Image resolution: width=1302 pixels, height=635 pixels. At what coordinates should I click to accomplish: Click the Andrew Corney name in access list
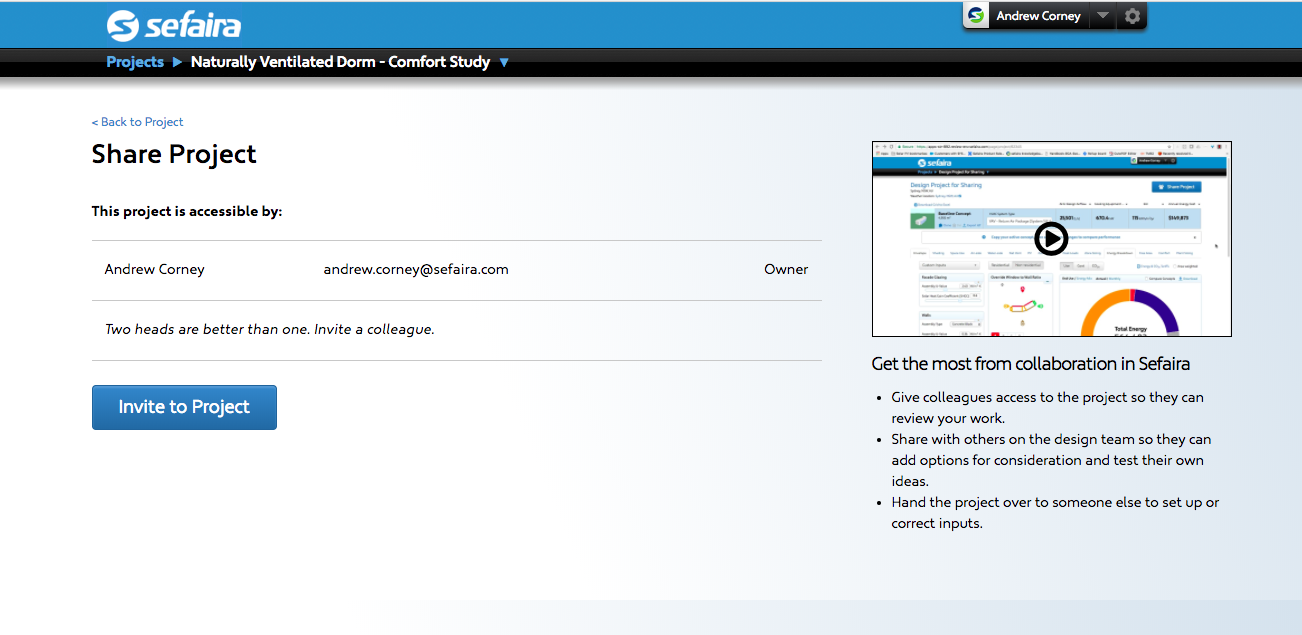tap(154, 270)
